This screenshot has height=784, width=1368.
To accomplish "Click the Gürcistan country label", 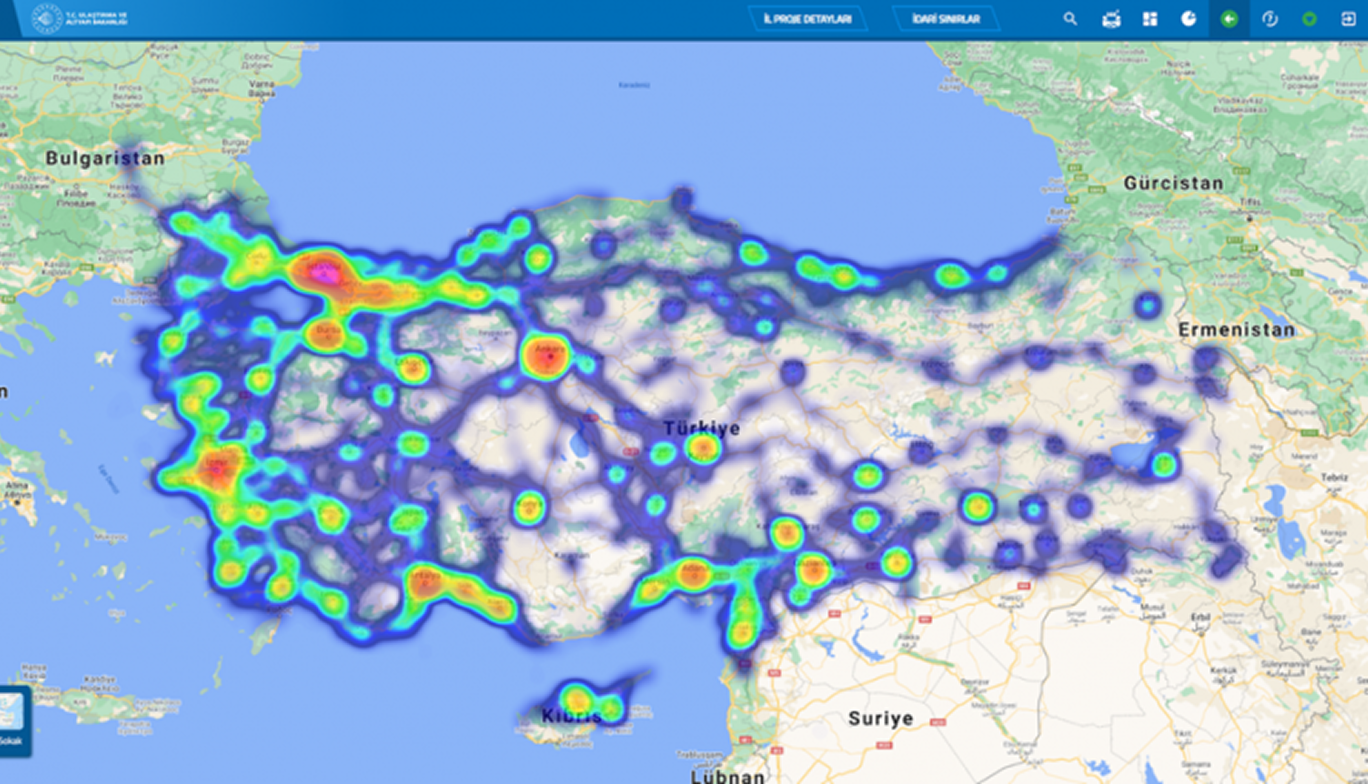I will tap(1173, 183).
